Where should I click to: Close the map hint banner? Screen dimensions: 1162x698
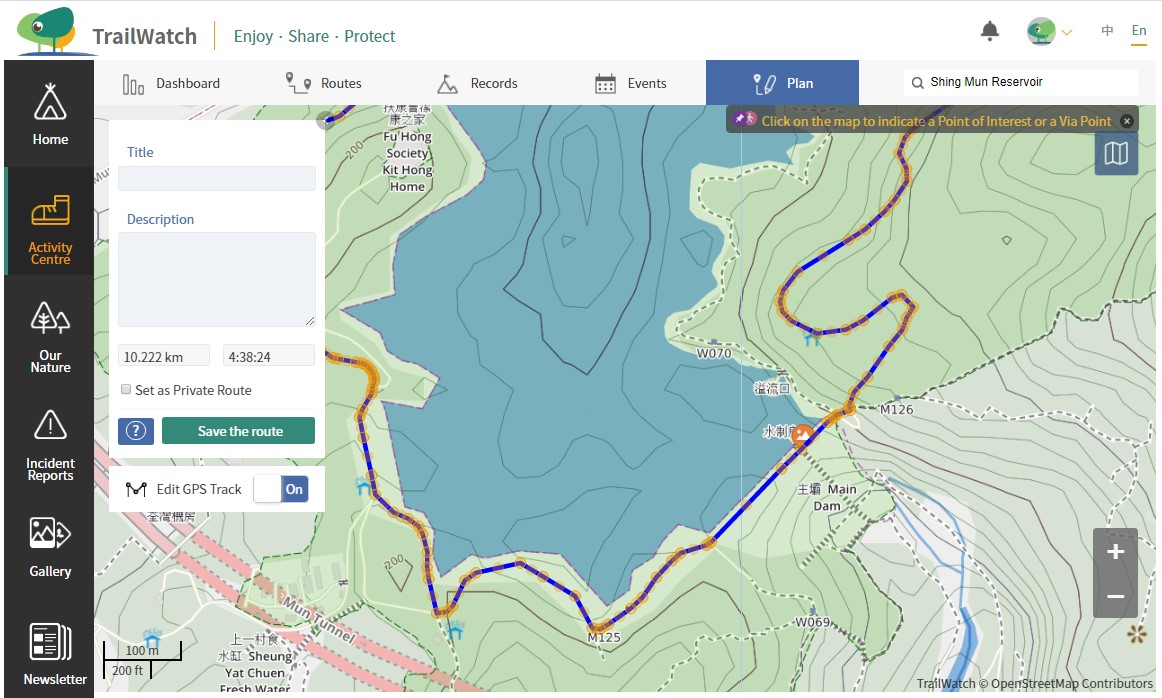click(x=1127, y=121)
